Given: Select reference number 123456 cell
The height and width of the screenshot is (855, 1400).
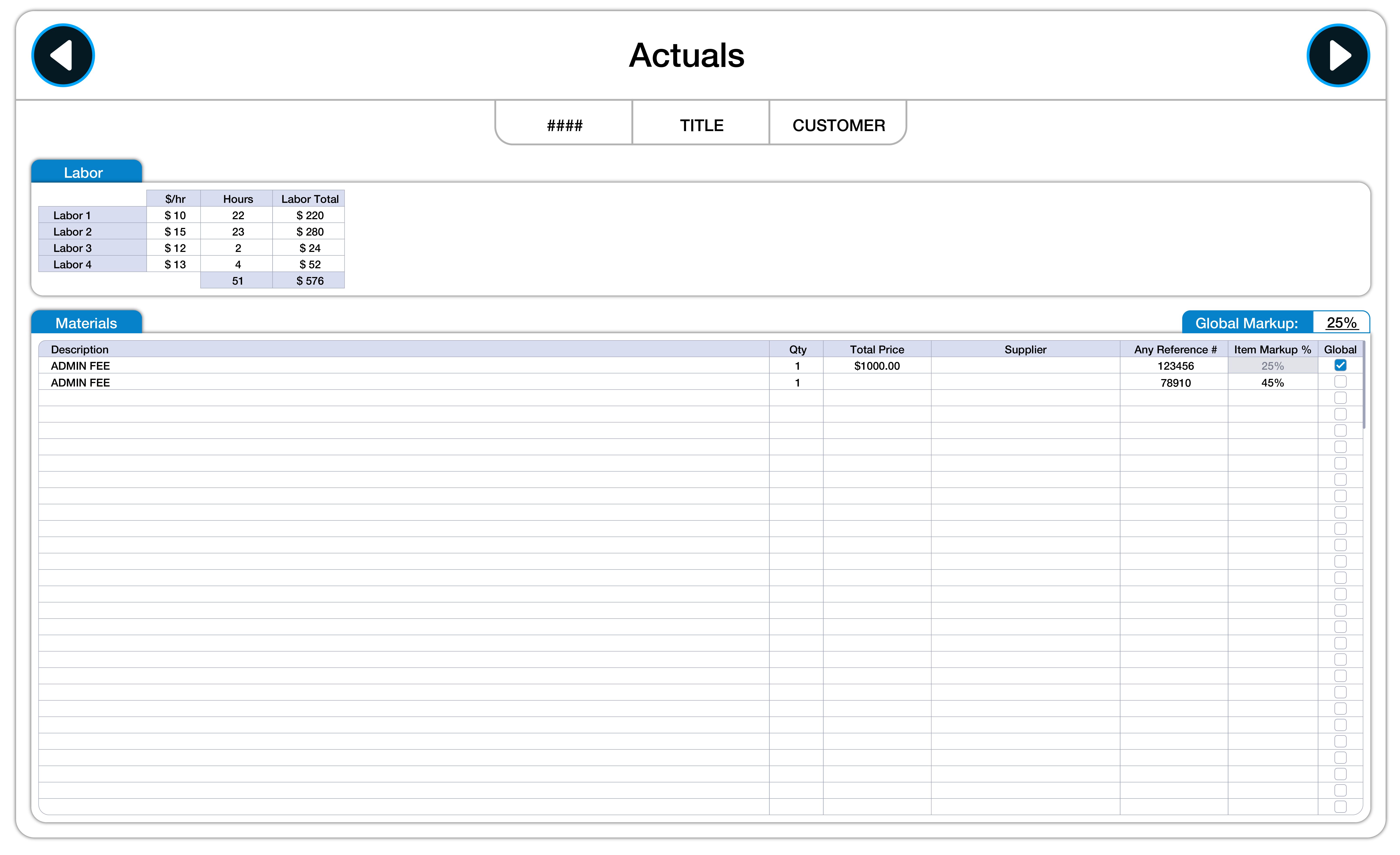Looking at the screenshot, I should click(1174, 366).
